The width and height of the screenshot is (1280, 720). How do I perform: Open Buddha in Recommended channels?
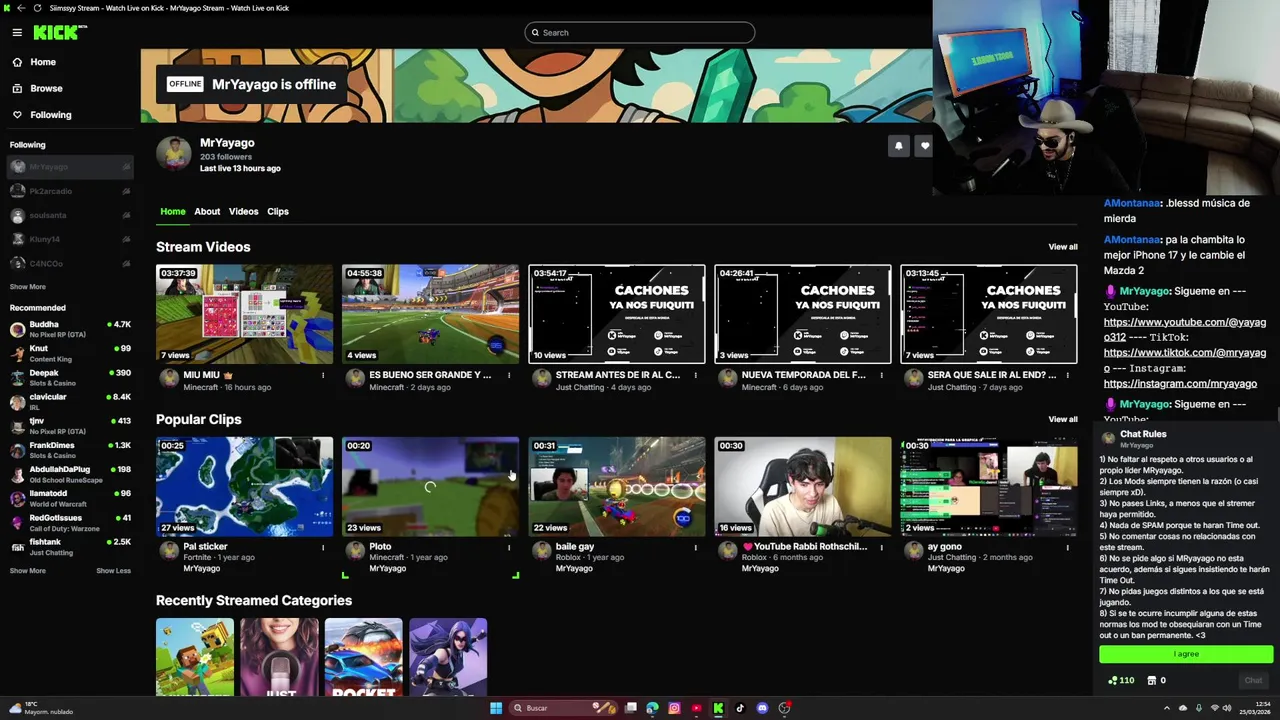(70, 329)
